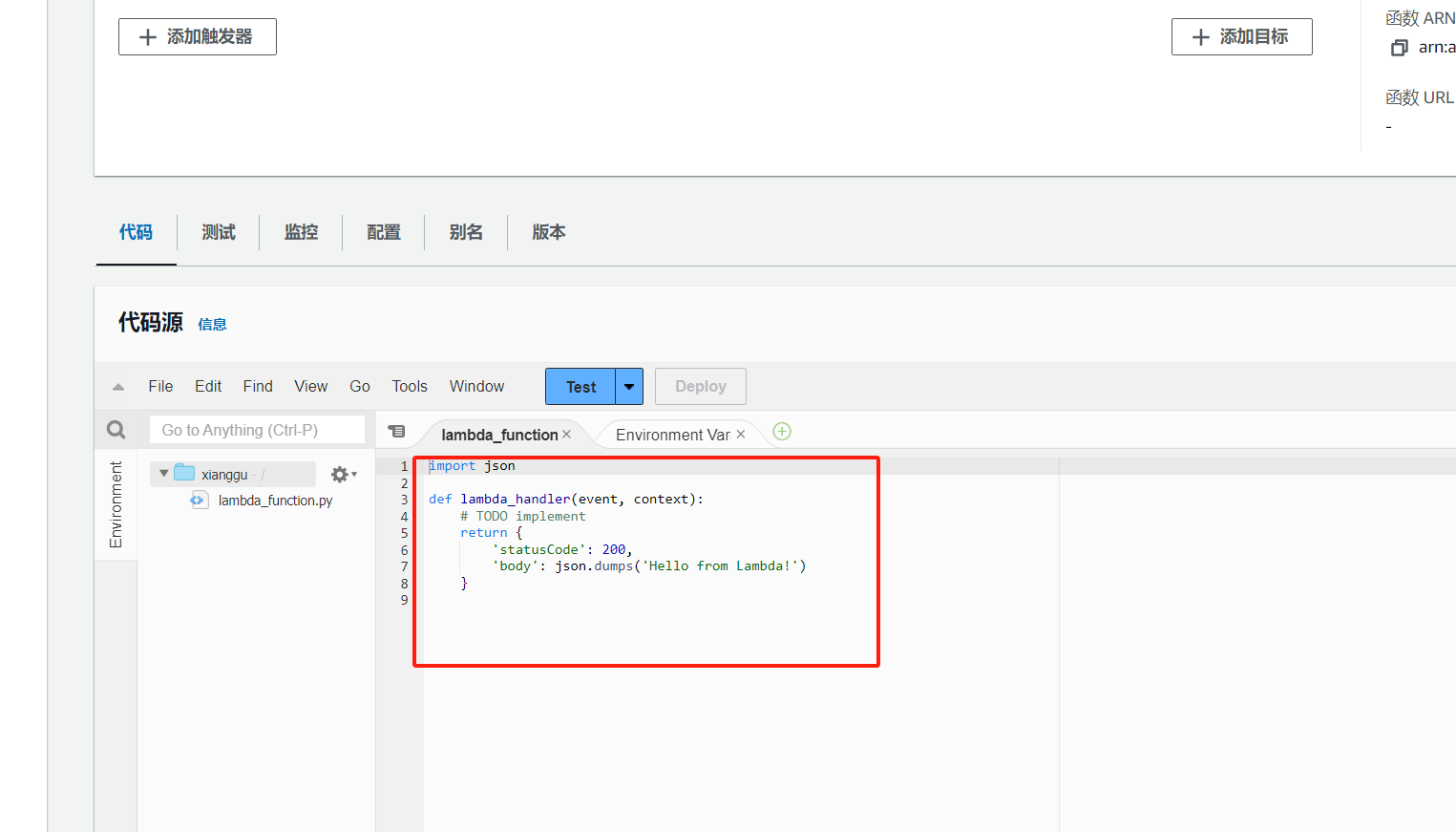Select the 版本 tab
Image resolution: width=1456 pixels, height=832 pixels.
click(549, 232)
